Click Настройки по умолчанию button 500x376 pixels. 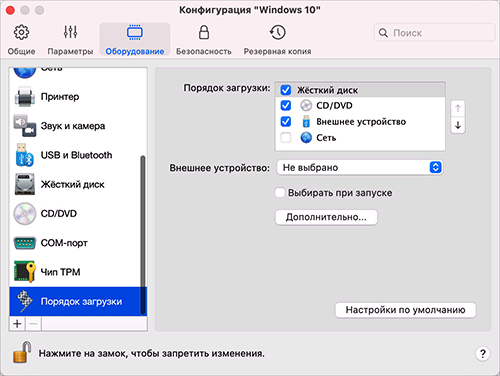(405, 310)
